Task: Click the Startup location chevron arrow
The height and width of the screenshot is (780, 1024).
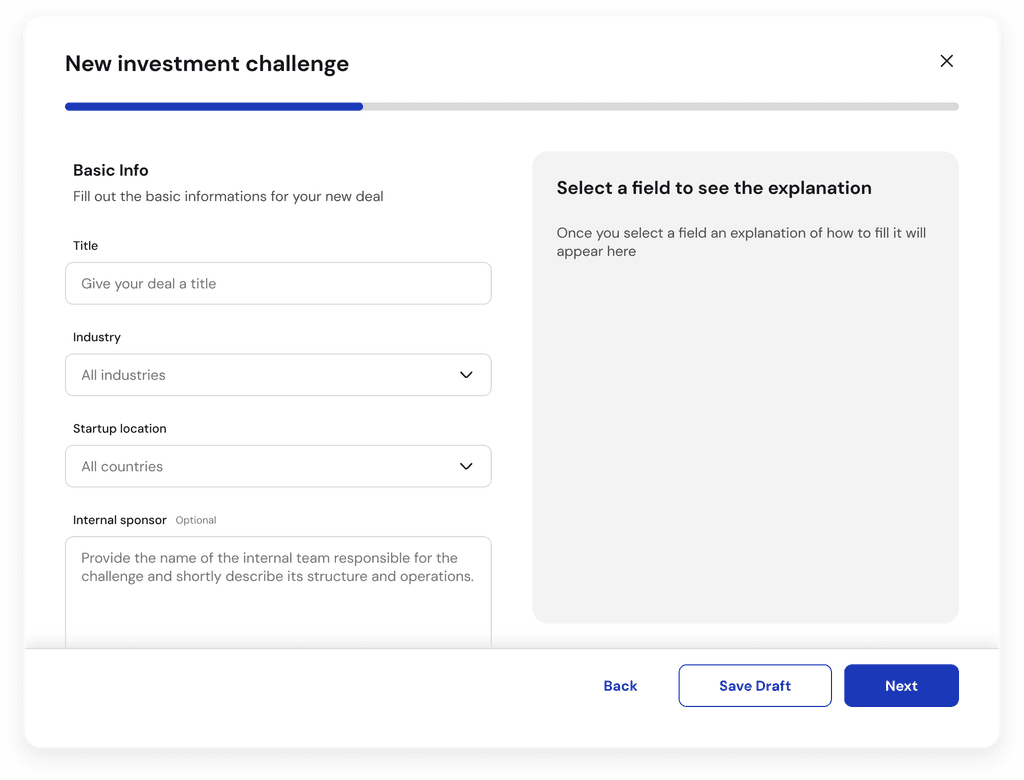Action: coord(466,466)
